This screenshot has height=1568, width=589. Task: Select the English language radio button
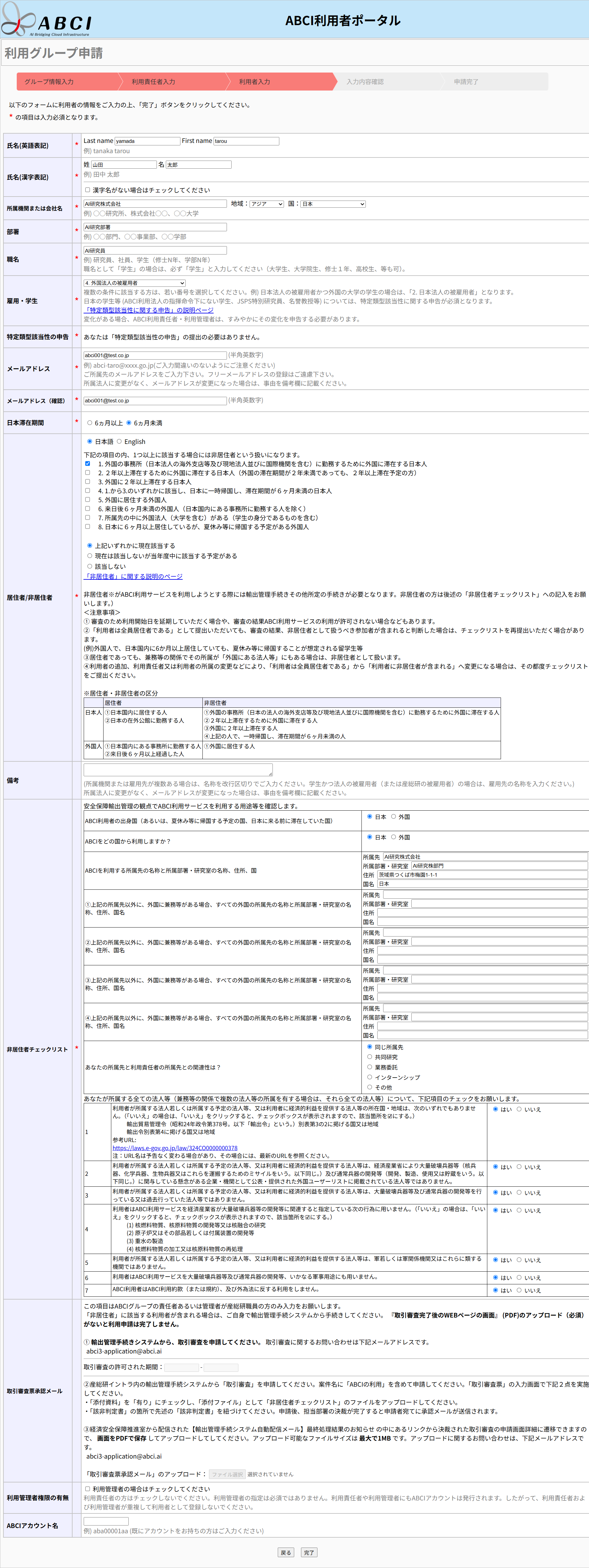coord(119,442)
